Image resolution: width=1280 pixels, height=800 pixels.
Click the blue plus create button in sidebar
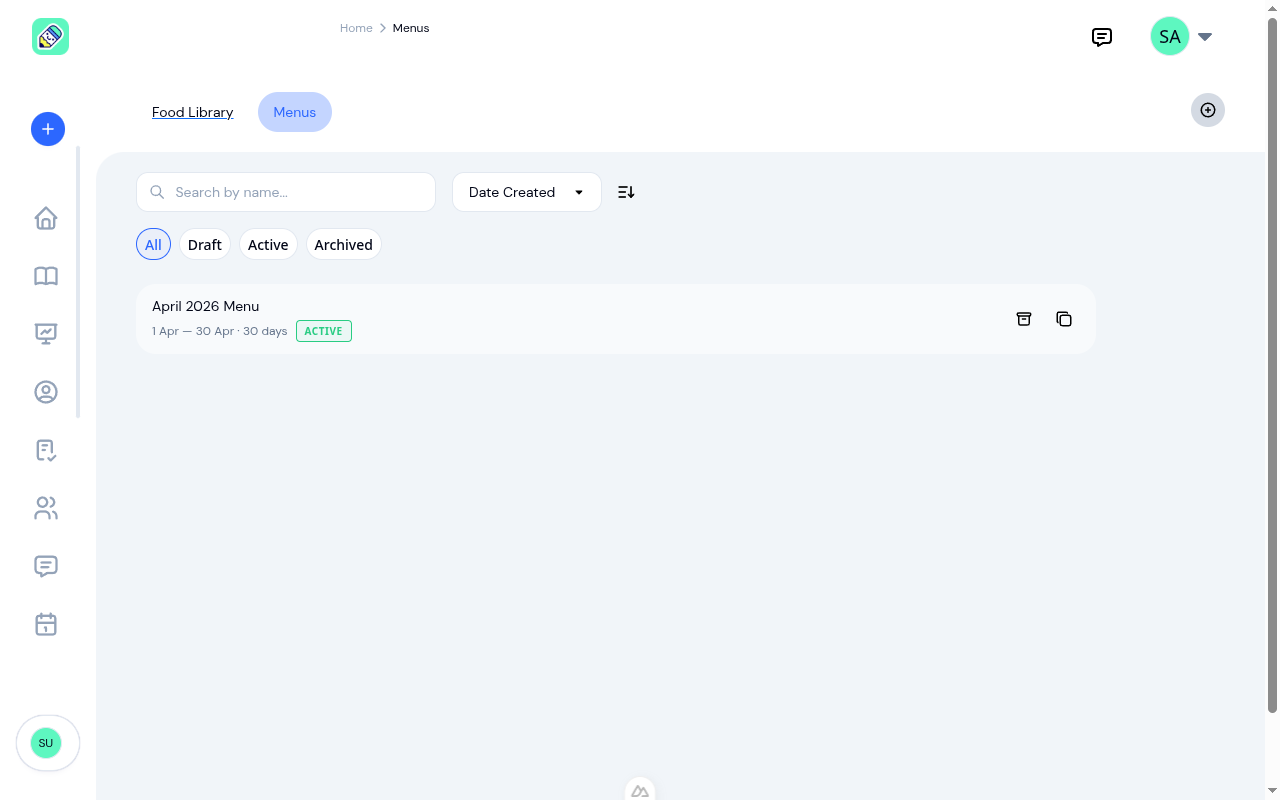(x=48, y=129)
